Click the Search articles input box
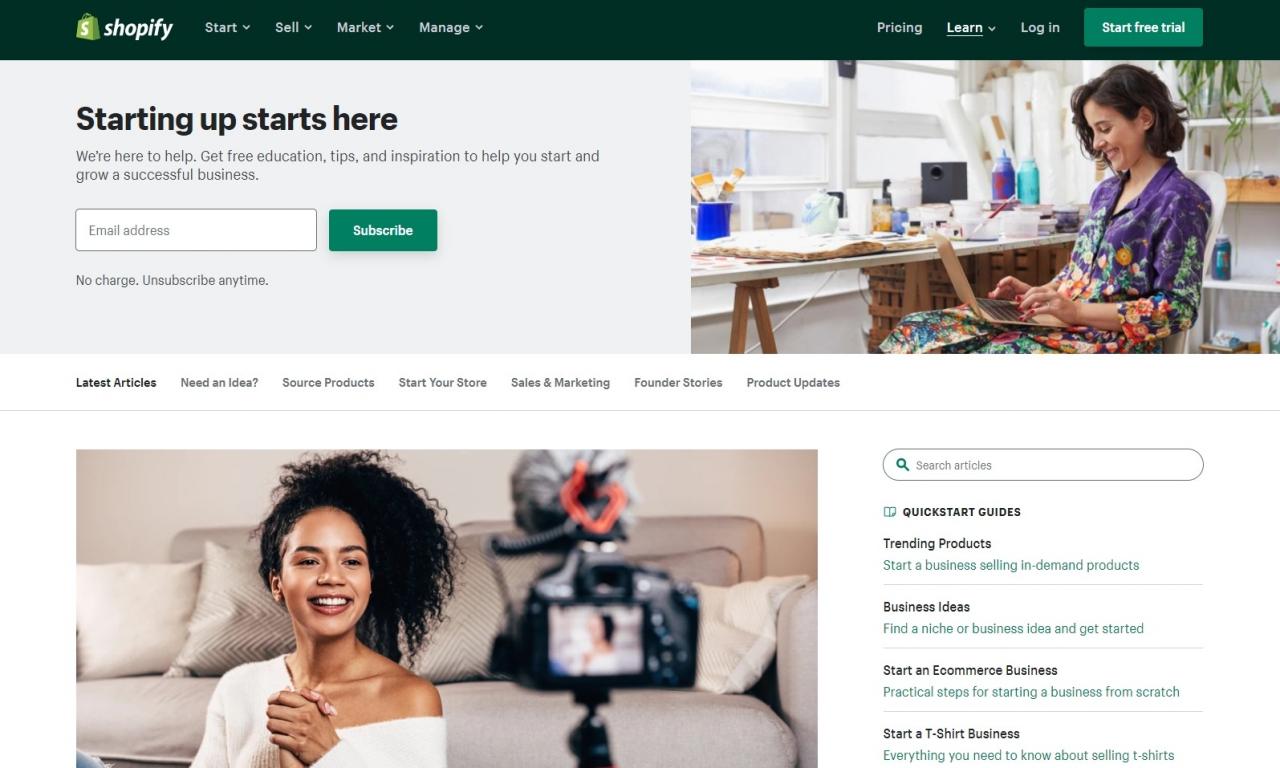 (x=1043, y=465)
